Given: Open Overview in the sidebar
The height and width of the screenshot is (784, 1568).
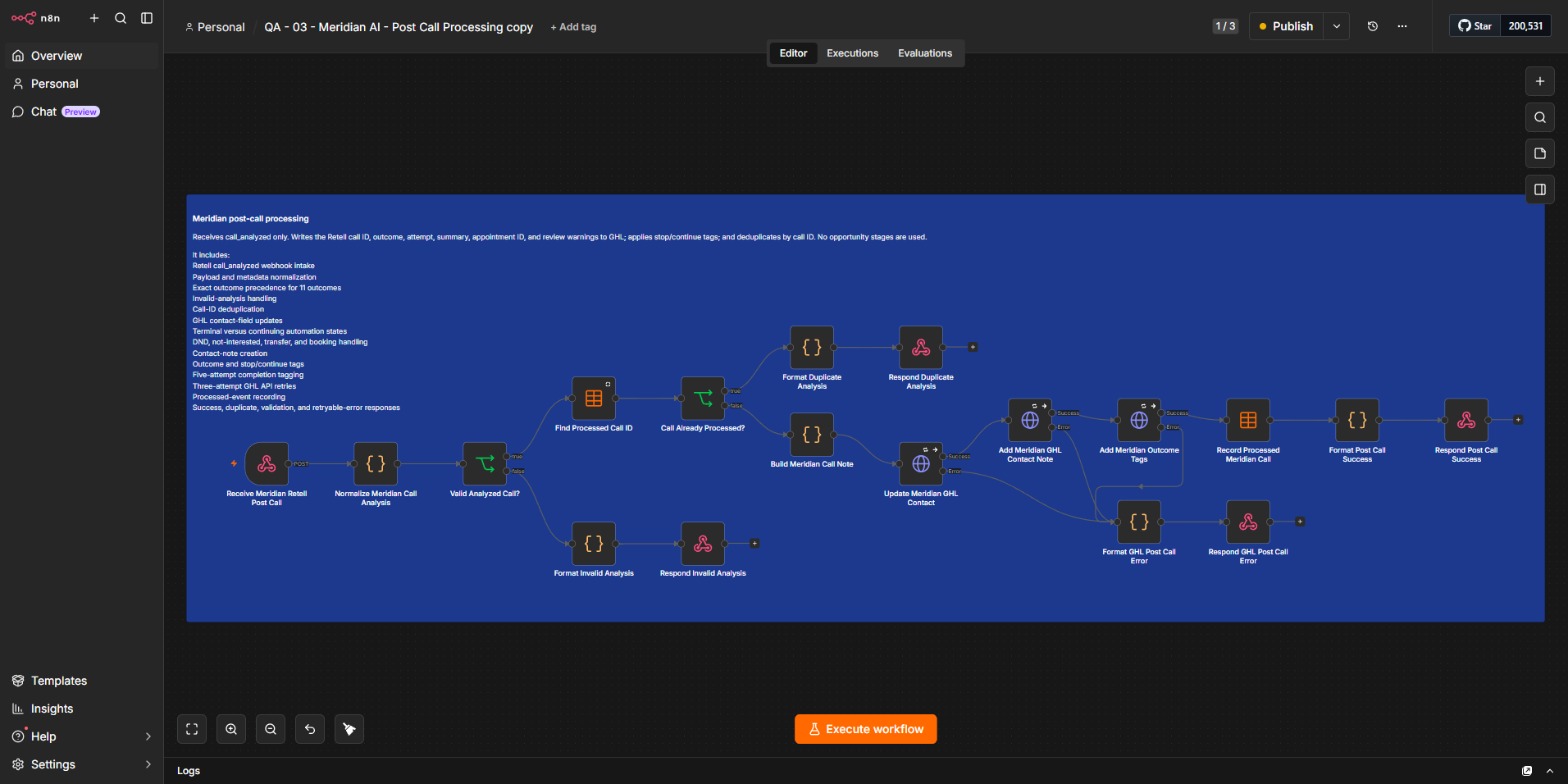Looking at the screenshot, I should (x=82, y=56).
